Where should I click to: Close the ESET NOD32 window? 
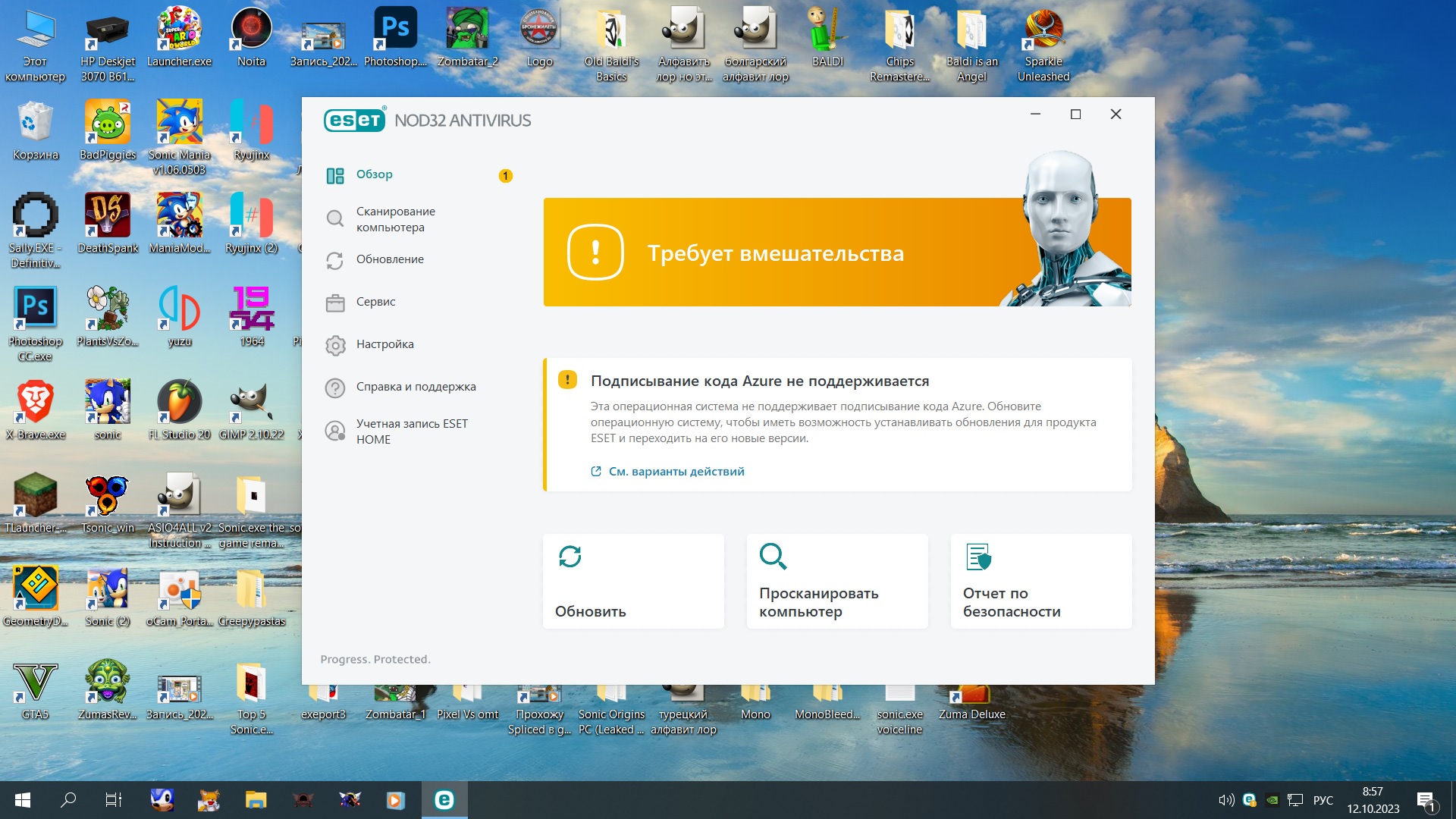click(x=1116, y=115)
